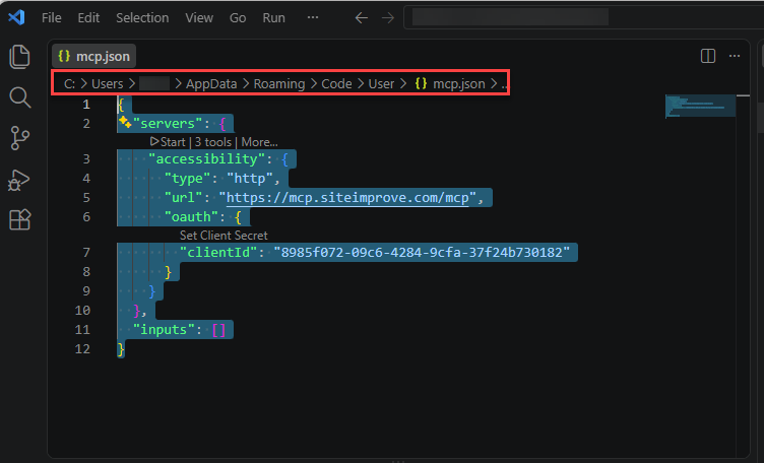This screenshot has height=463, width=764.
Task: Go forward with the right arrow
Action: [x=388, y=18]
